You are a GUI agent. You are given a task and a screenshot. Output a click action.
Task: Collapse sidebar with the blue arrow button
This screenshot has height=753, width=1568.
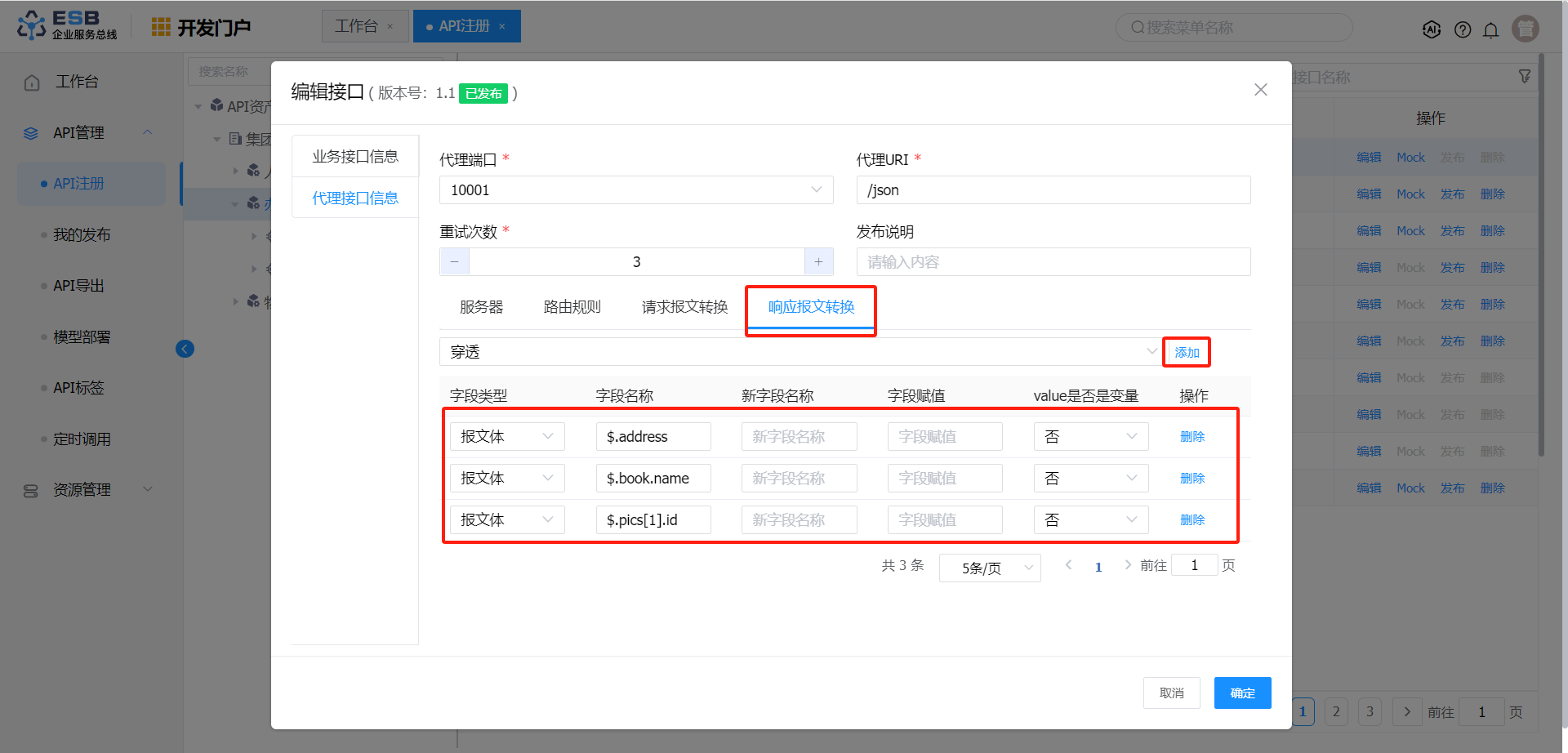click(x=185, y=350)
